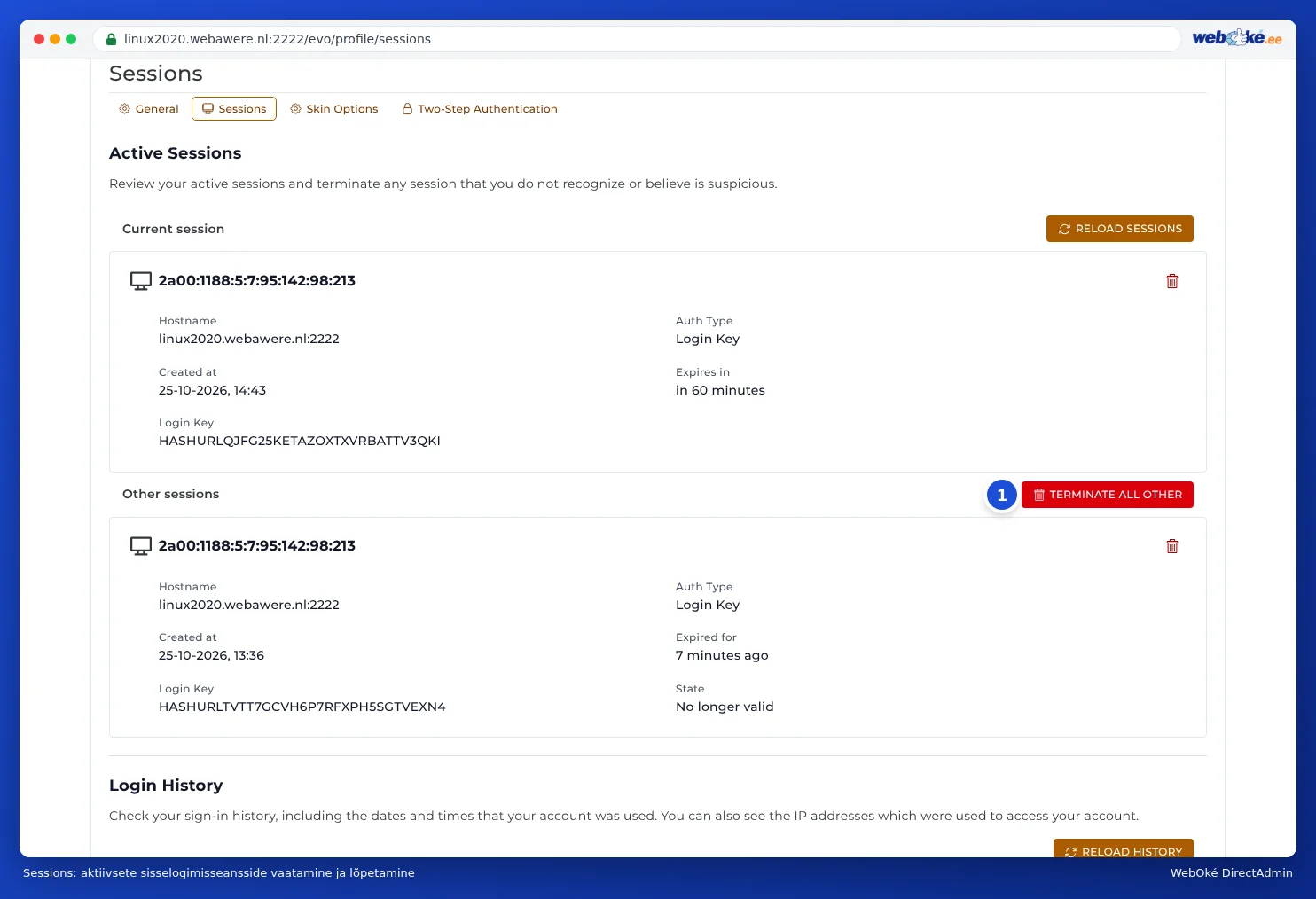Click the lock icon in address bar
The height and width of the screenshot is (899, 1316).
click(x=111, y=39)
